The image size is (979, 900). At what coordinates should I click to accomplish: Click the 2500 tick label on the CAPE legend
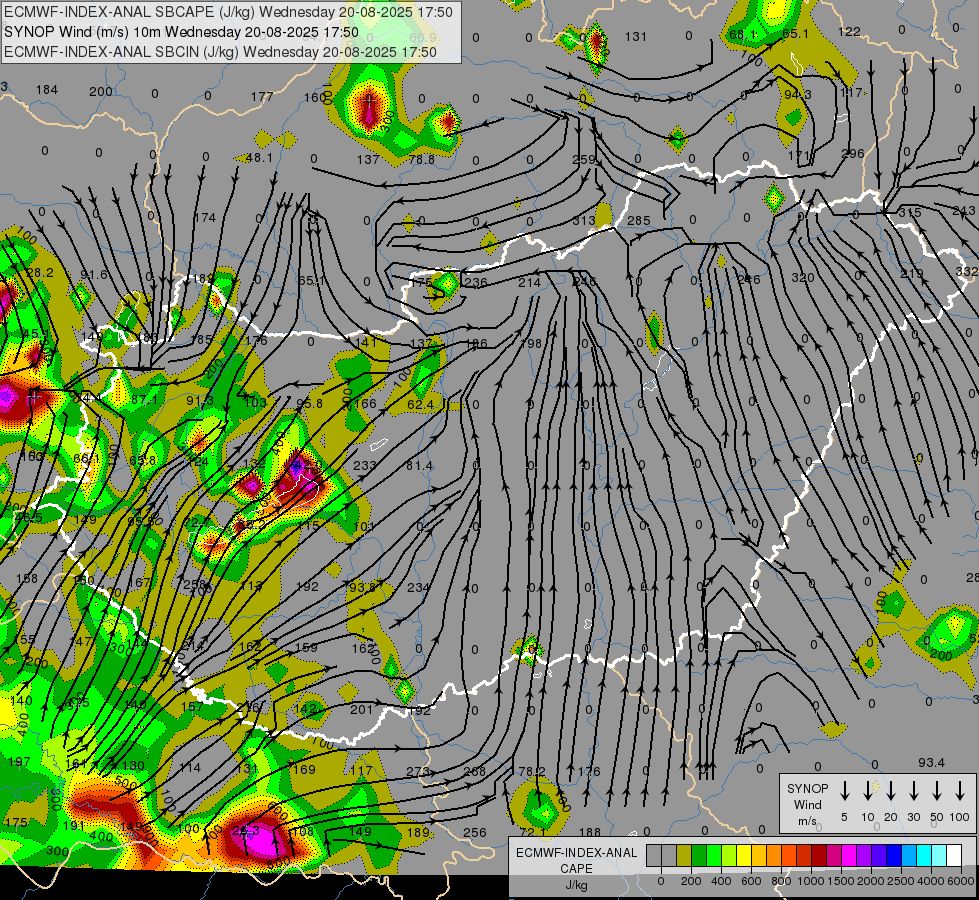point(902,881)
